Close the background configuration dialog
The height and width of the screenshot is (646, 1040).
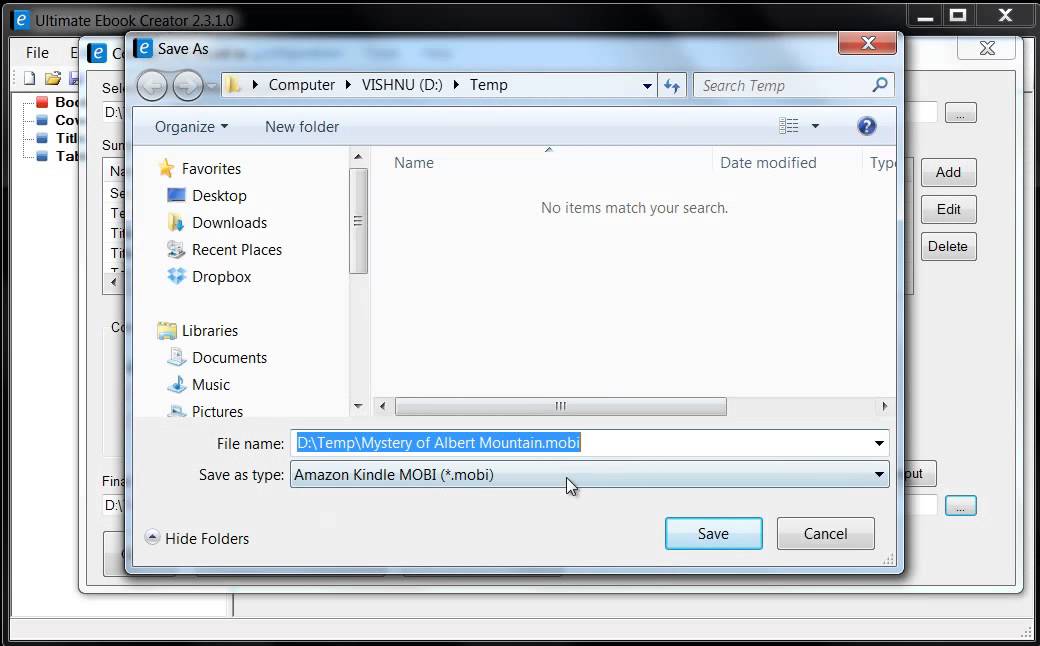point(986,48)
